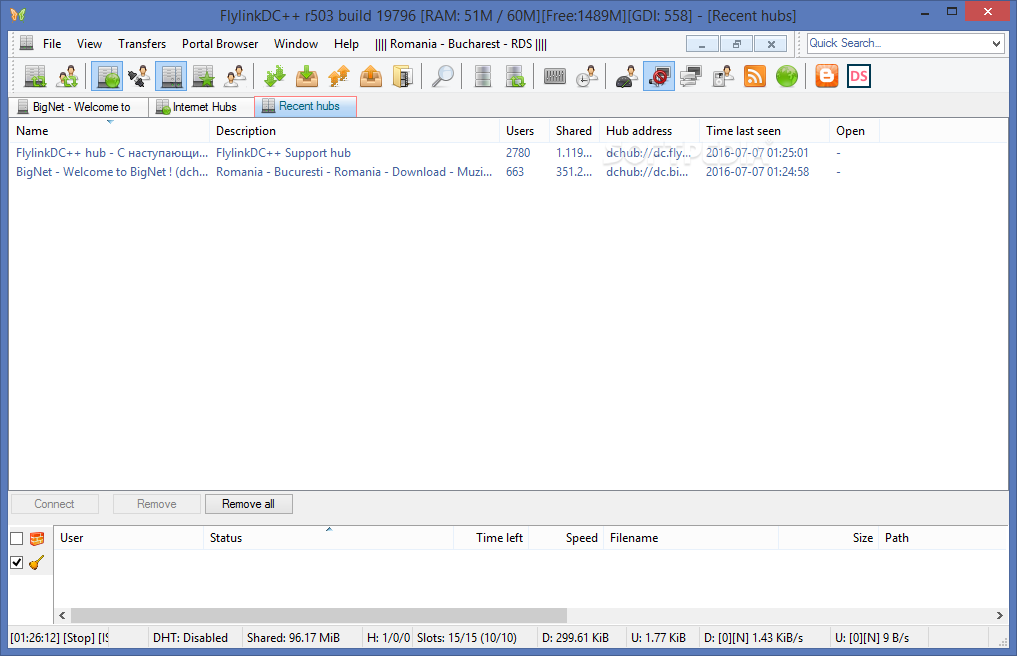Open Search with the magnifying glass icon
This screenshot has width=1017, height=656.
coord(443,77)
